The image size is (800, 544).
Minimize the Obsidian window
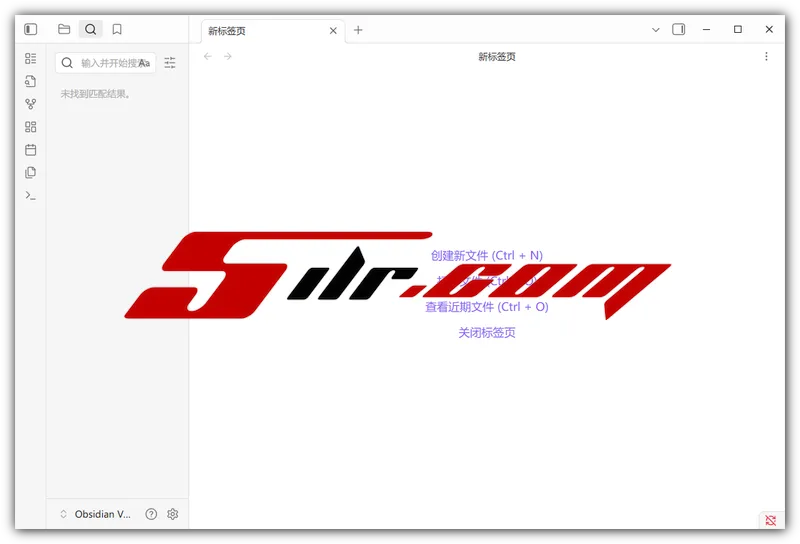(706, 30)
